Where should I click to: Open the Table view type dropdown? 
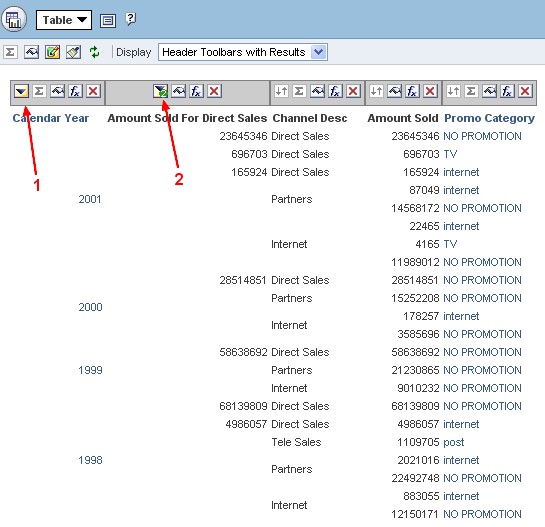click(64, 20)
